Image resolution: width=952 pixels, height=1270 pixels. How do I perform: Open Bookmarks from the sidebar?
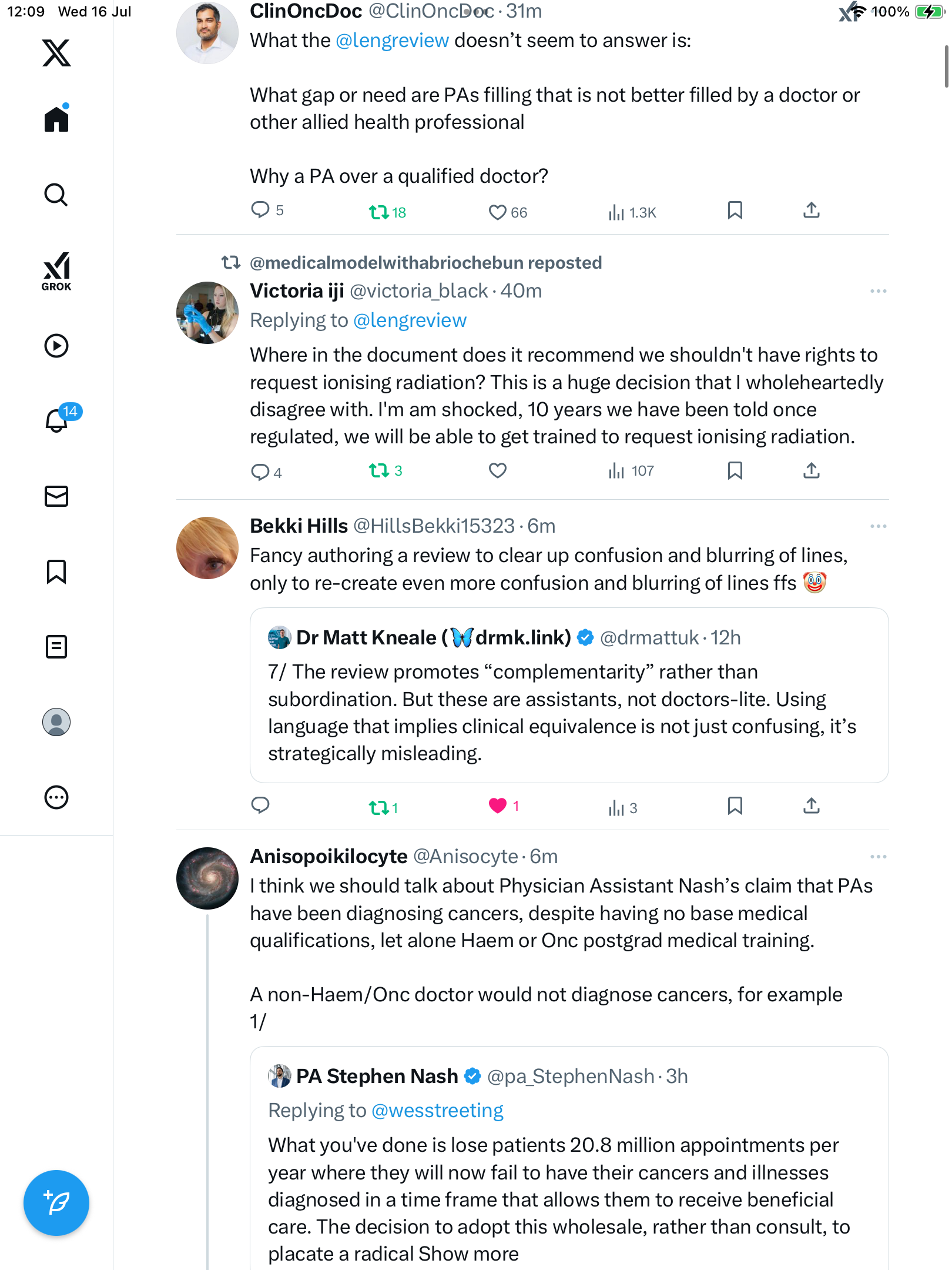56,571
